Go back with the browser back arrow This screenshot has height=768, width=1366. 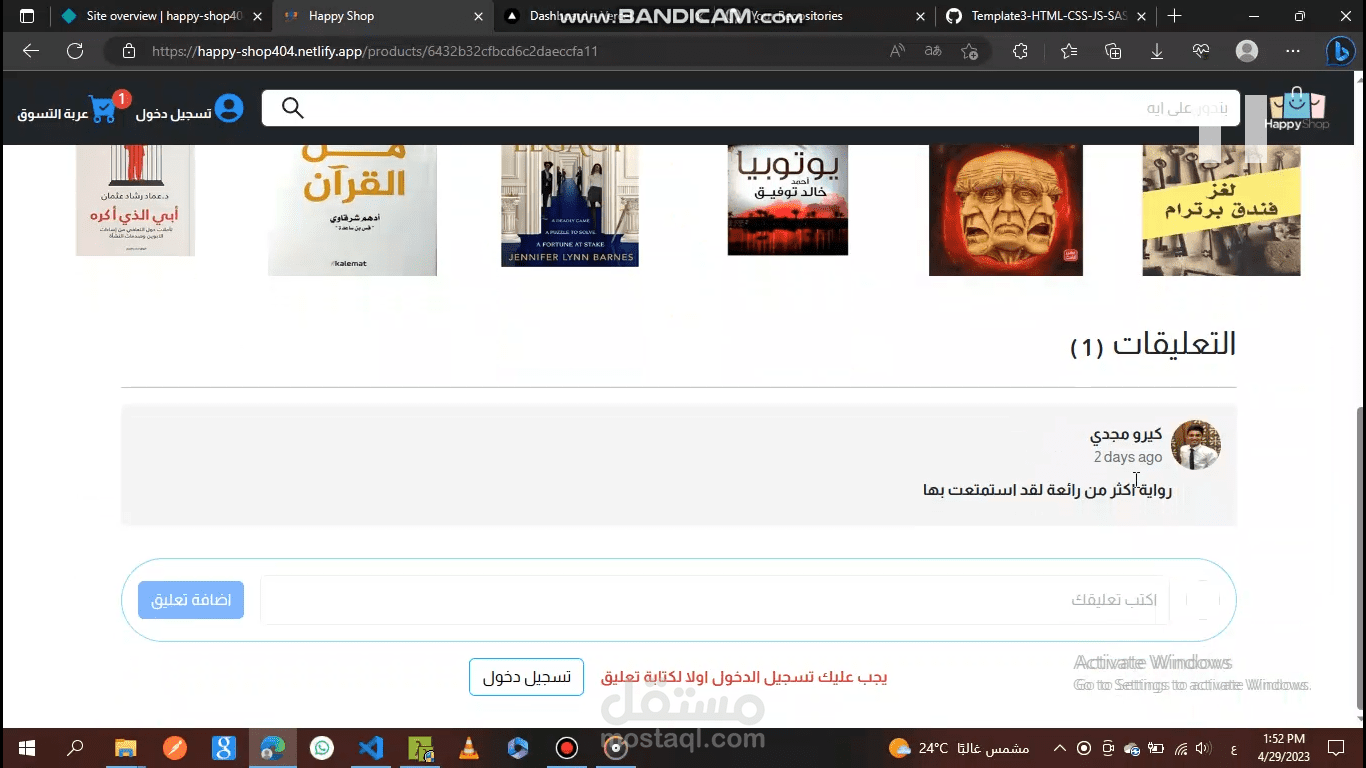tap(30, 51)
